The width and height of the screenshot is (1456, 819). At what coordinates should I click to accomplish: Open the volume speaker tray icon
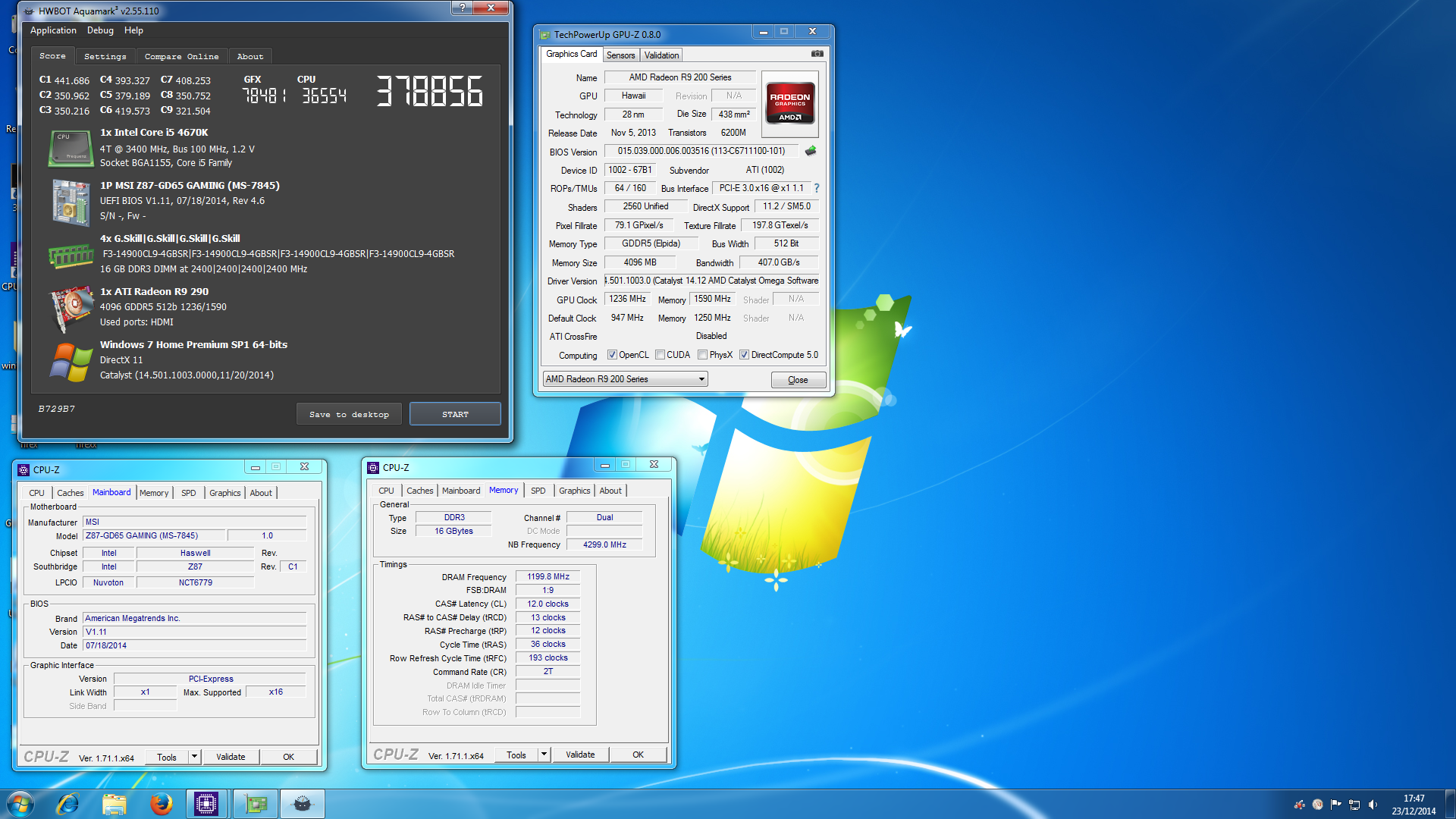pyautogui.click(x=1373, y=805)
